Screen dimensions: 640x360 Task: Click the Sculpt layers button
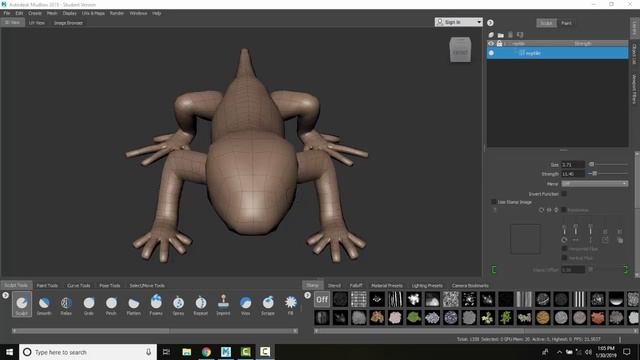click(x=546, y=23)
